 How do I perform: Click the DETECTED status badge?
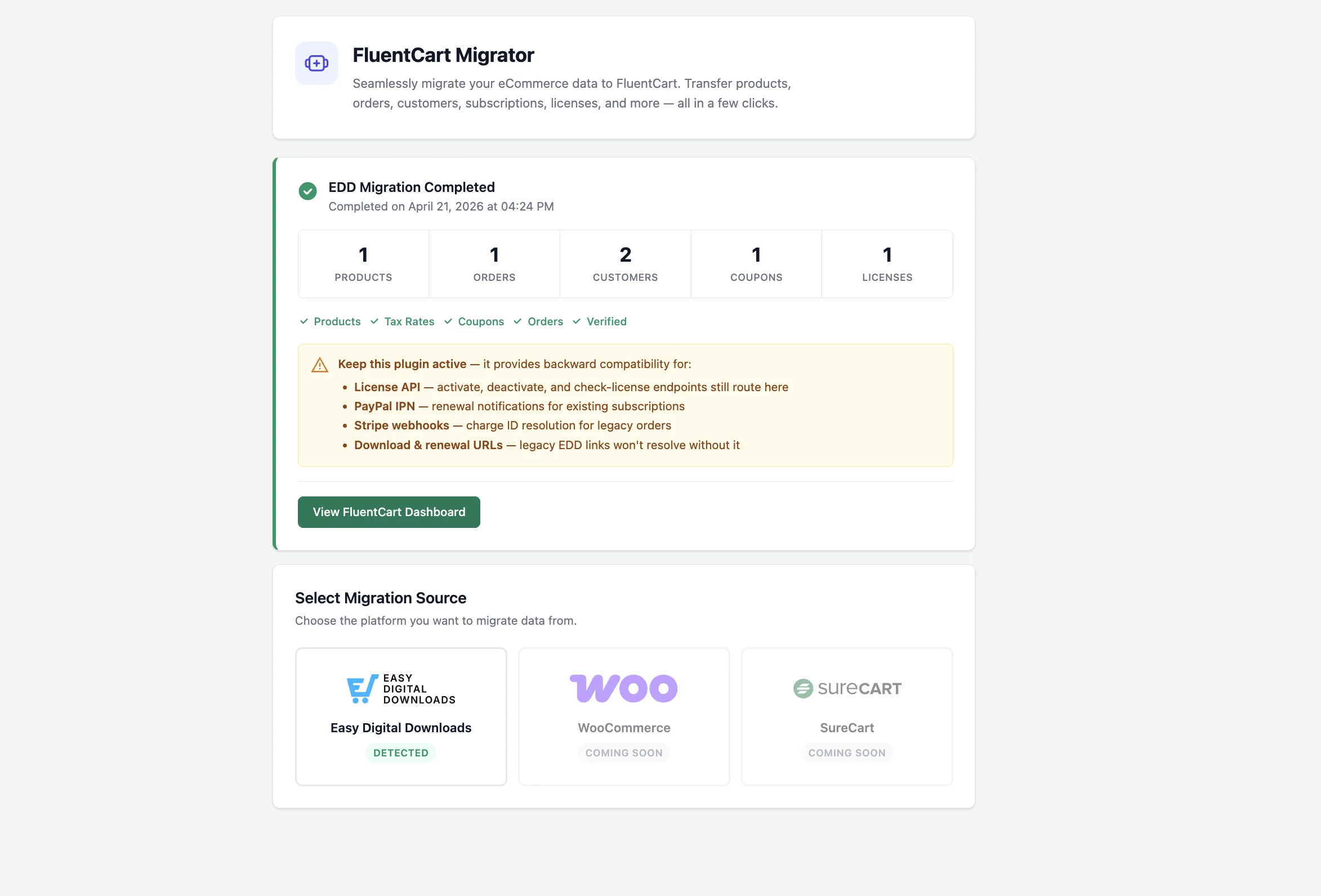pos(400,753)
